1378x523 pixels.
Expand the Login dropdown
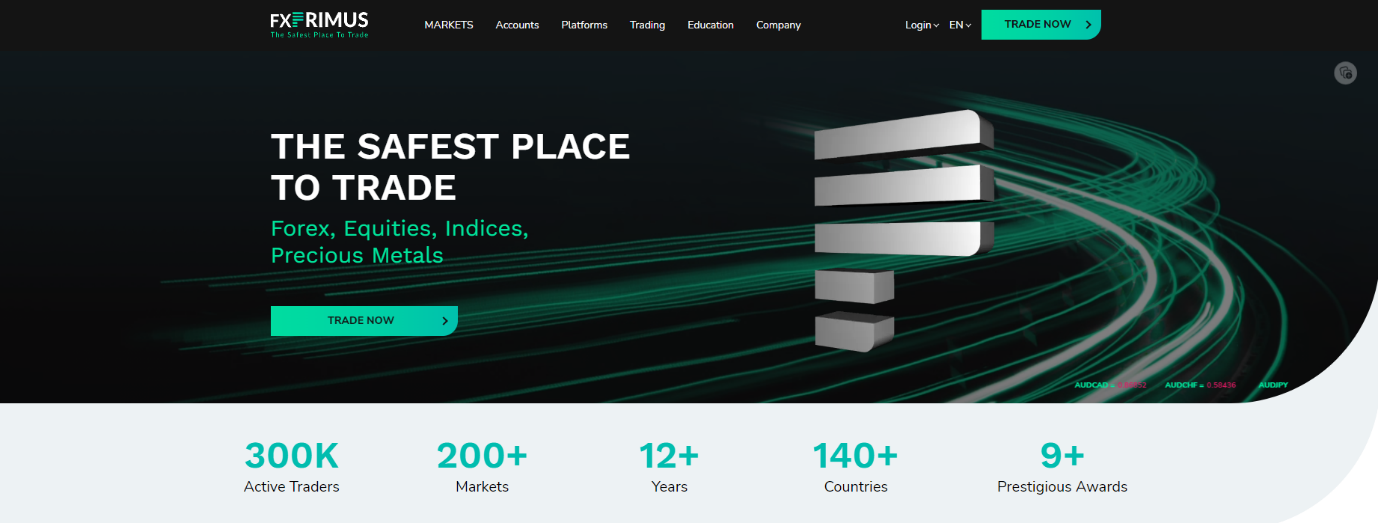[921, 25]
